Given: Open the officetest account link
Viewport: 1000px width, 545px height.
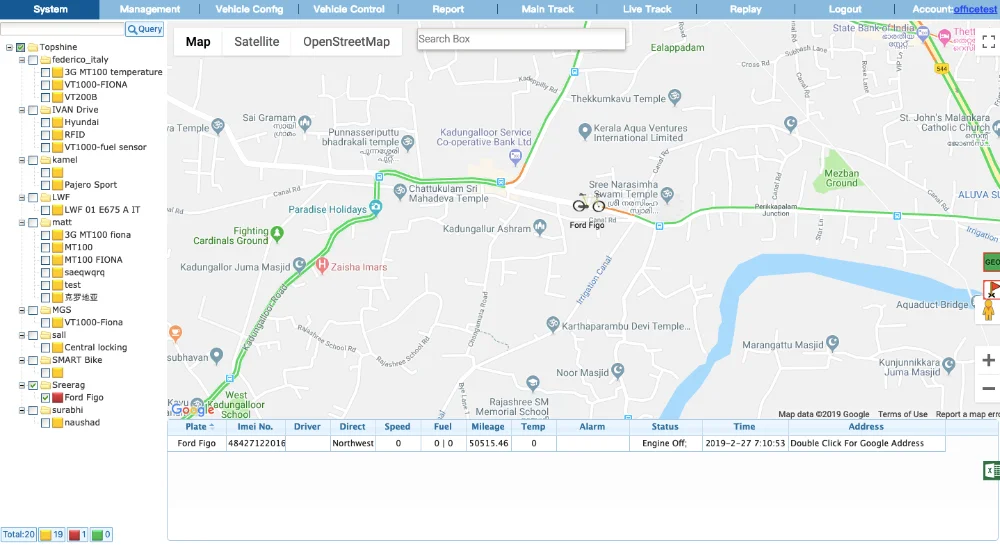Looking at the screenshot, I should [975, 9].
